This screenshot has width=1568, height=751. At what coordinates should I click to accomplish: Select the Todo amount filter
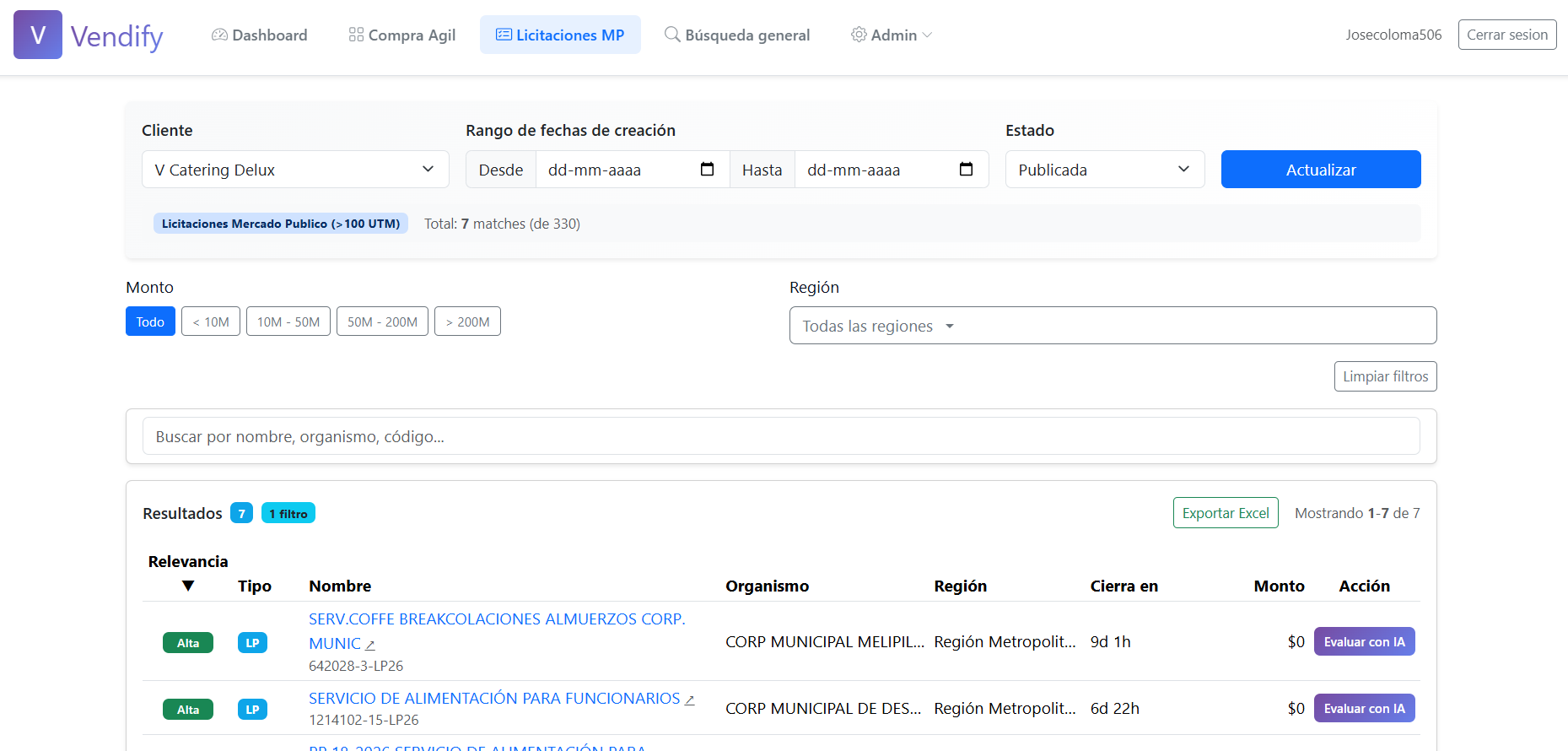point(150,321)
